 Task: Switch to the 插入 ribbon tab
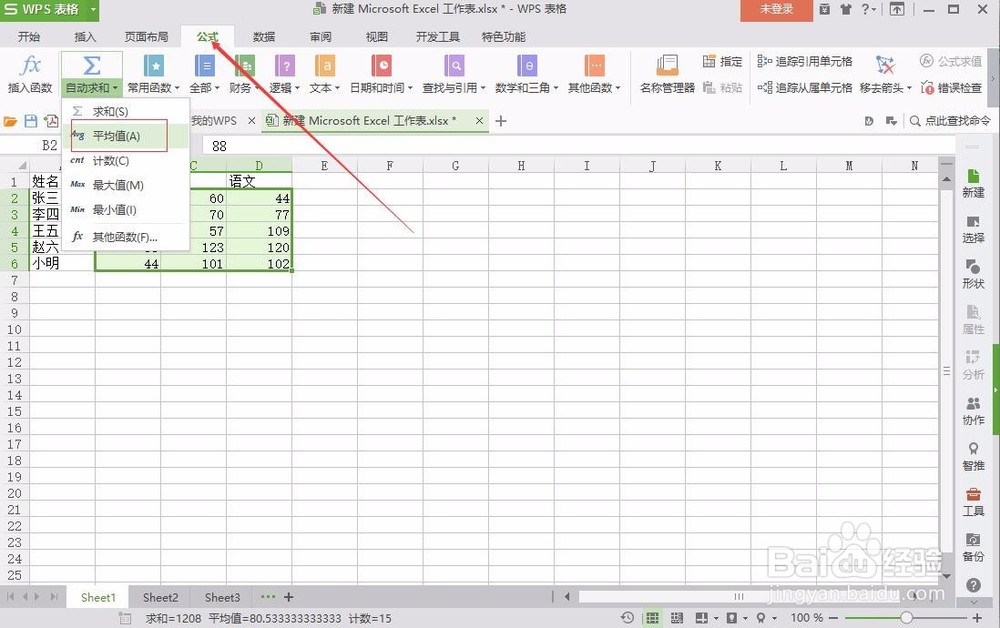tap(85, 36)
